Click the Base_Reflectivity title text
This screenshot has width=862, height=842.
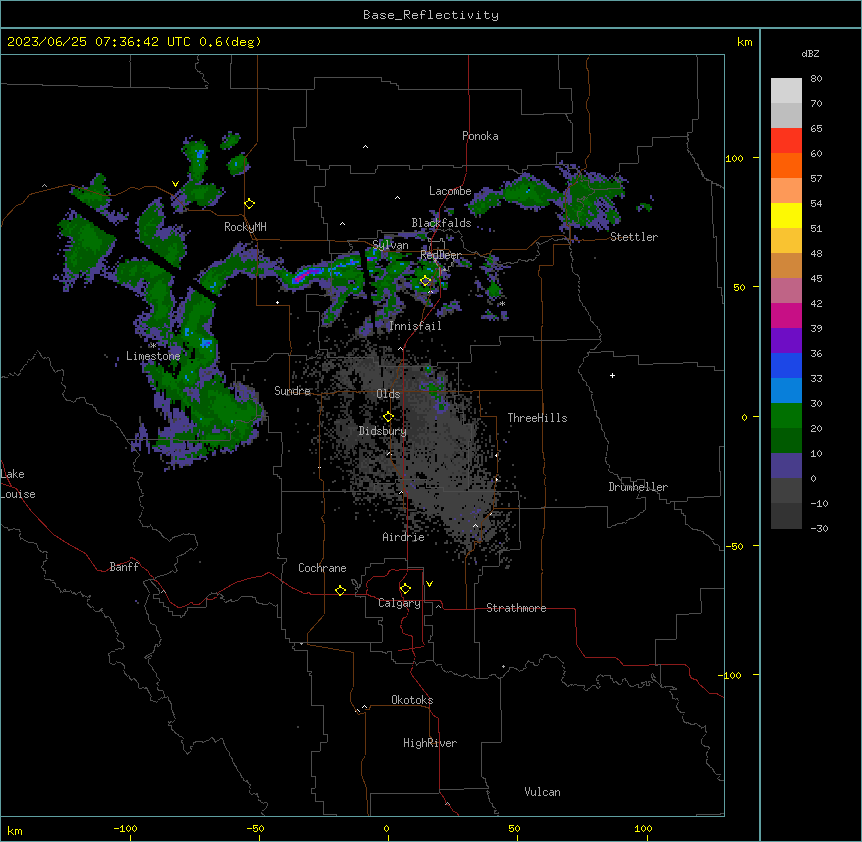tap(431, 15)
